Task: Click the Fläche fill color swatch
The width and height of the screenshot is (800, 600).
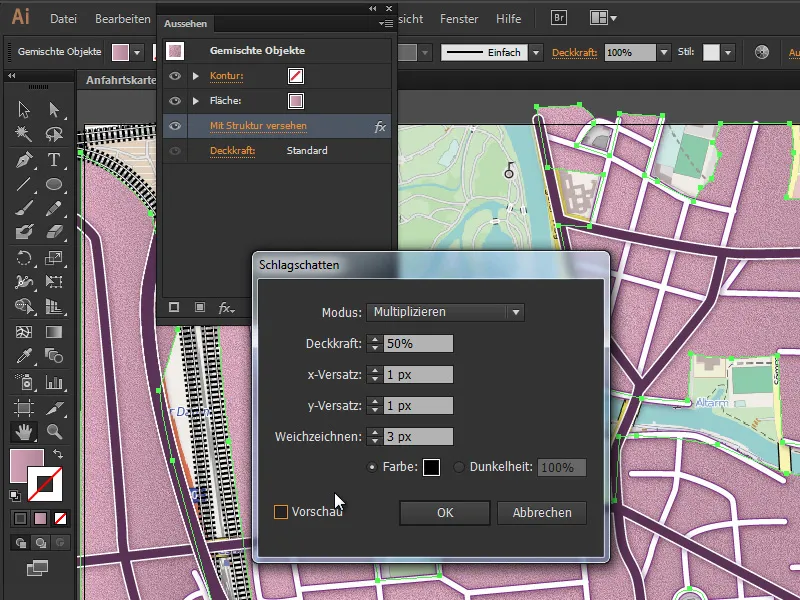Action: 296,101
